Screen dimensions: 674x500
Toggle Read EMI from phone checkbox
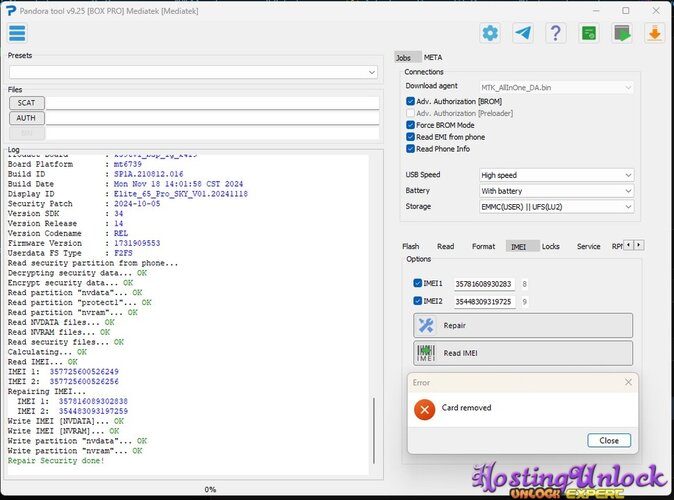411,137
